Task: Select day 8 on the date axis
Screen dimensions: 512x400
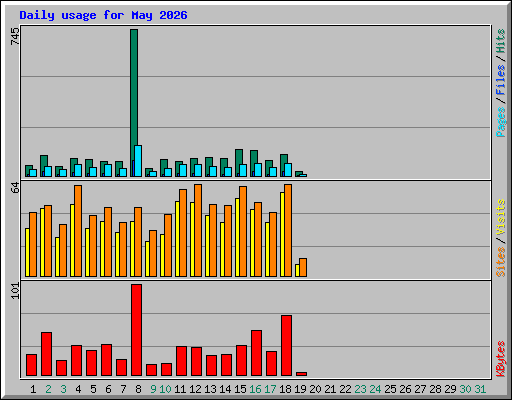Action: click(x=138, y=389)
